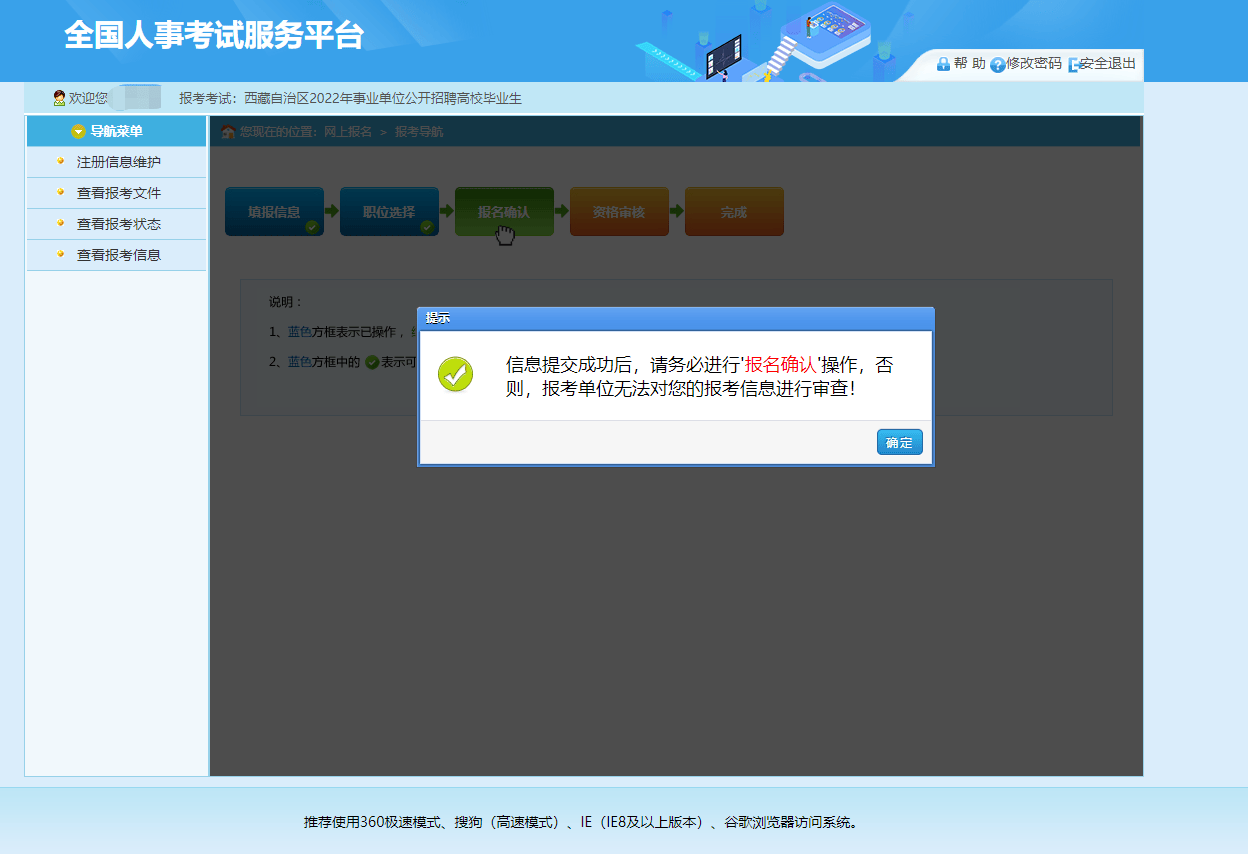Click the 安全退出 exit icon
Image resolution: width=1248 pixels, height=854 pixels.
(x=1075, y=64)
